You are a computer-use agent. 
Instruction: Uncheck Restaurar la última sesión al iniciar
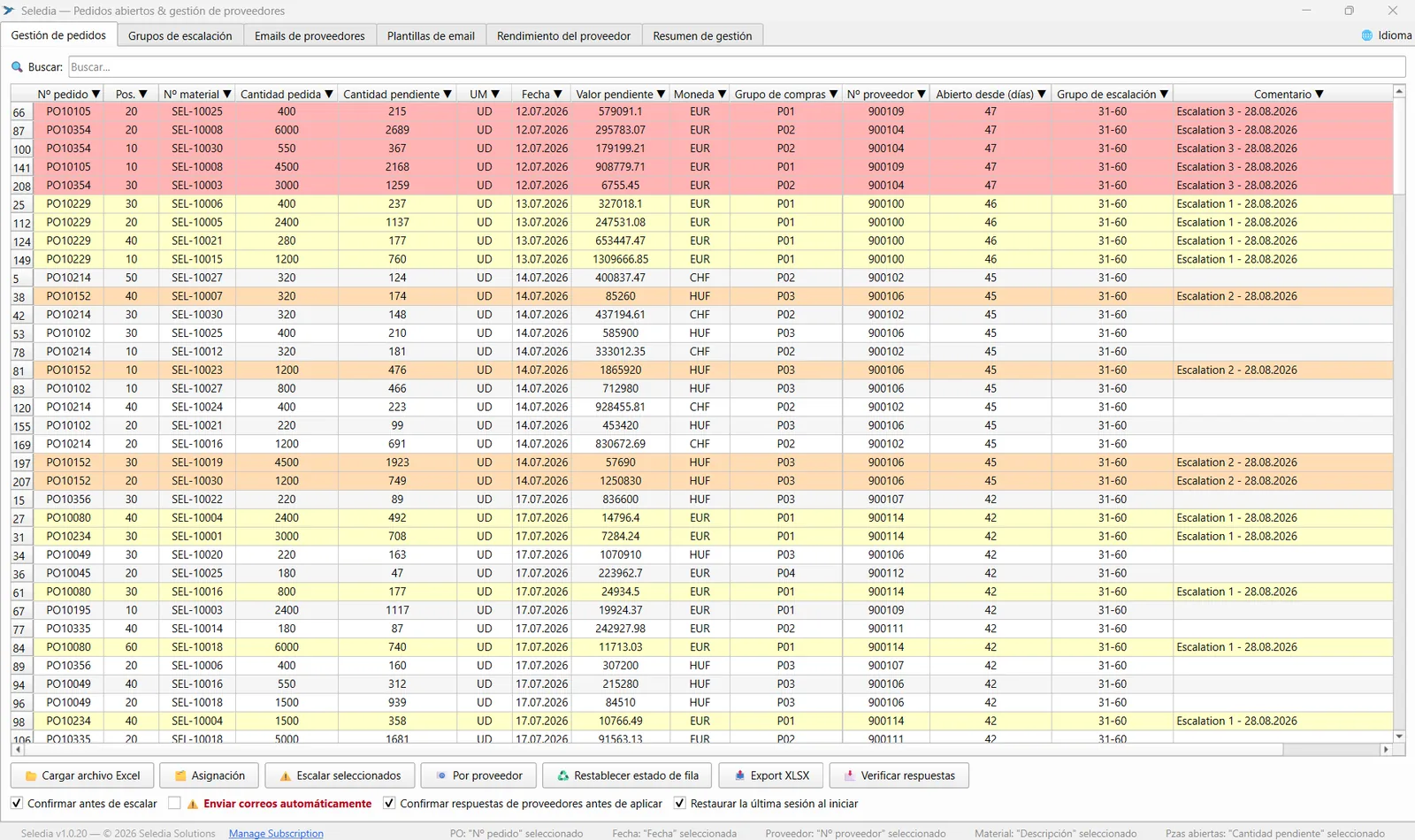click(679, 803)
